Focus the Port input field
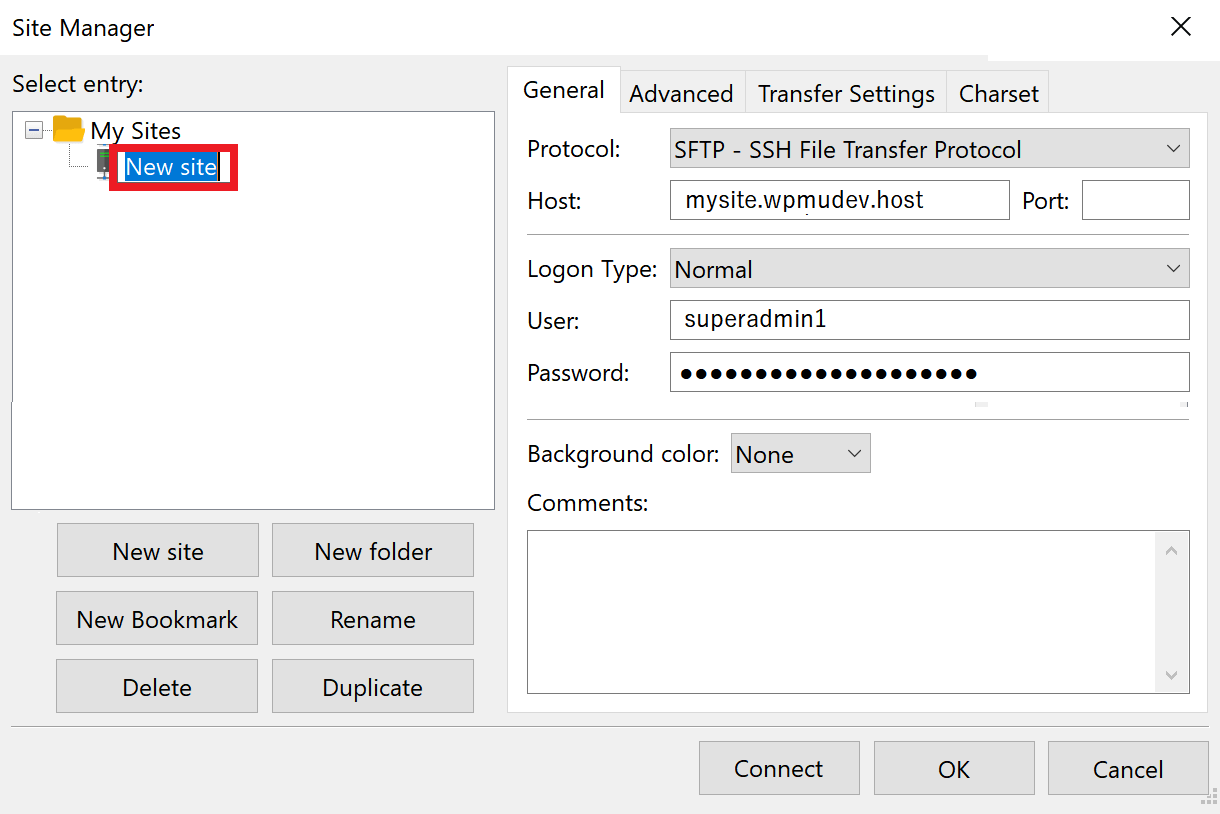Image resolution: width=1220 pixels, height=814 pixels. (x=1135, y=200)
